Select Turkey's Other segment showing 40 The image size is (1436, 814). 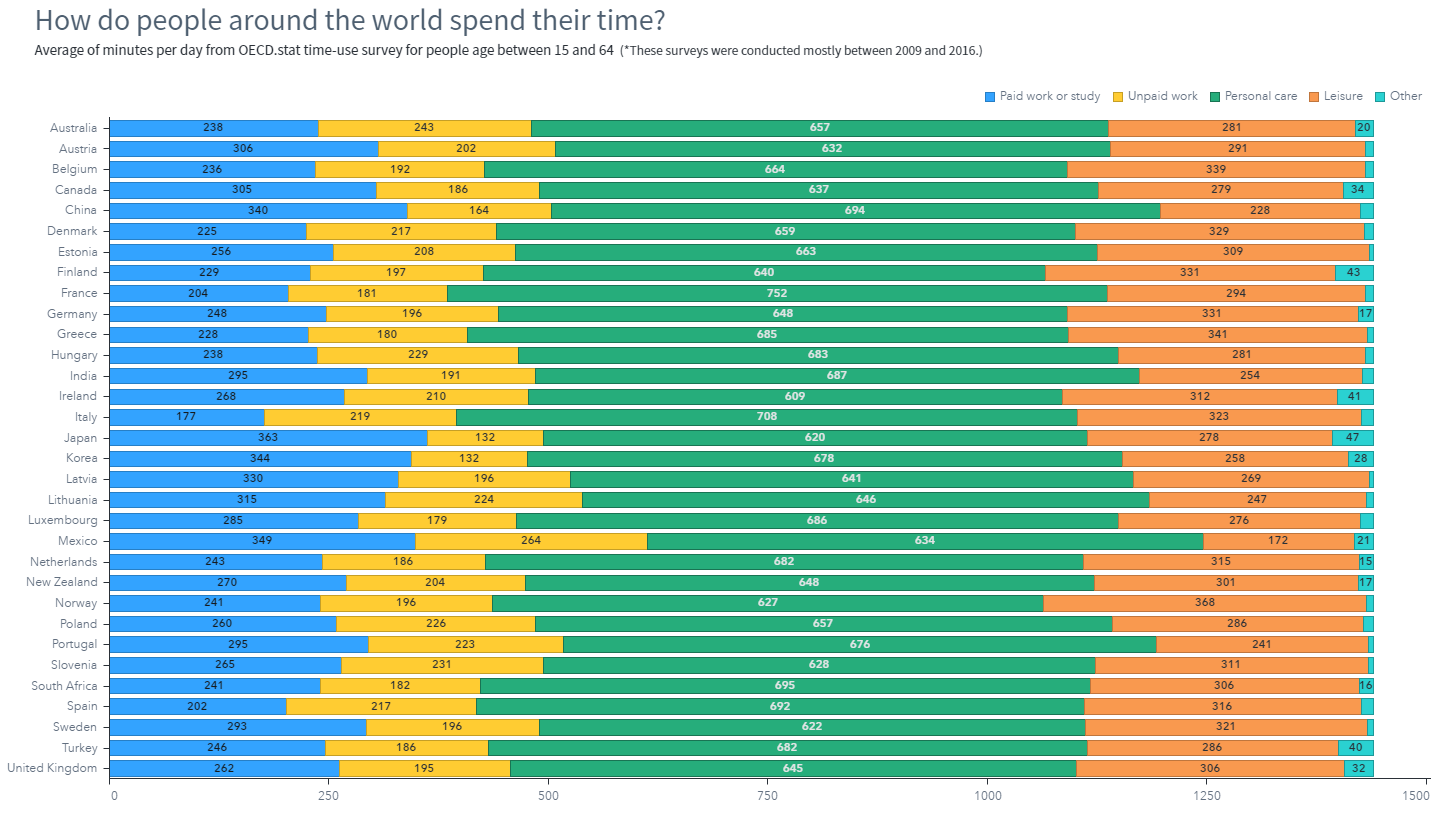click(1356, 748)
